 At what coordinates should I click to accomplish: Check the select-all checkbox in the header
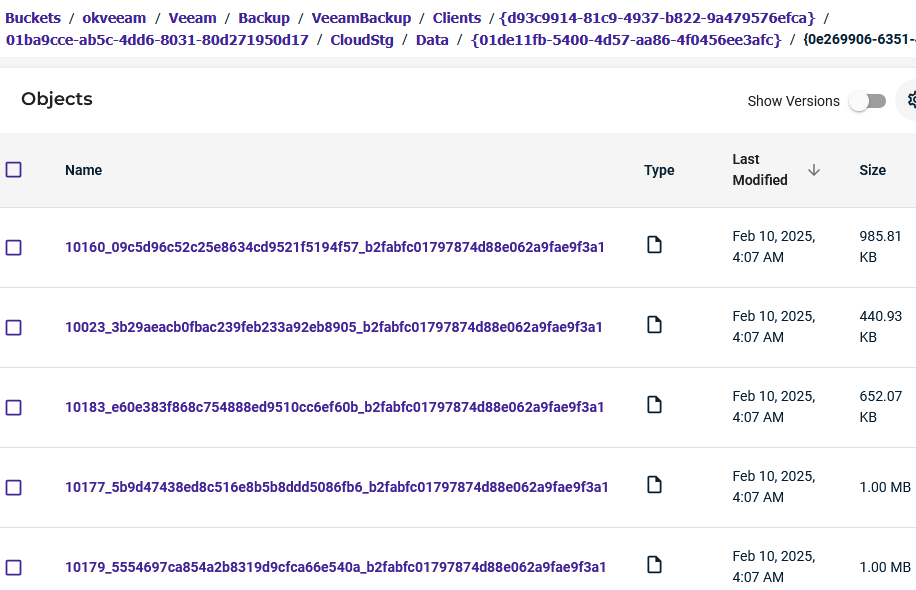[x=14, y=170]
